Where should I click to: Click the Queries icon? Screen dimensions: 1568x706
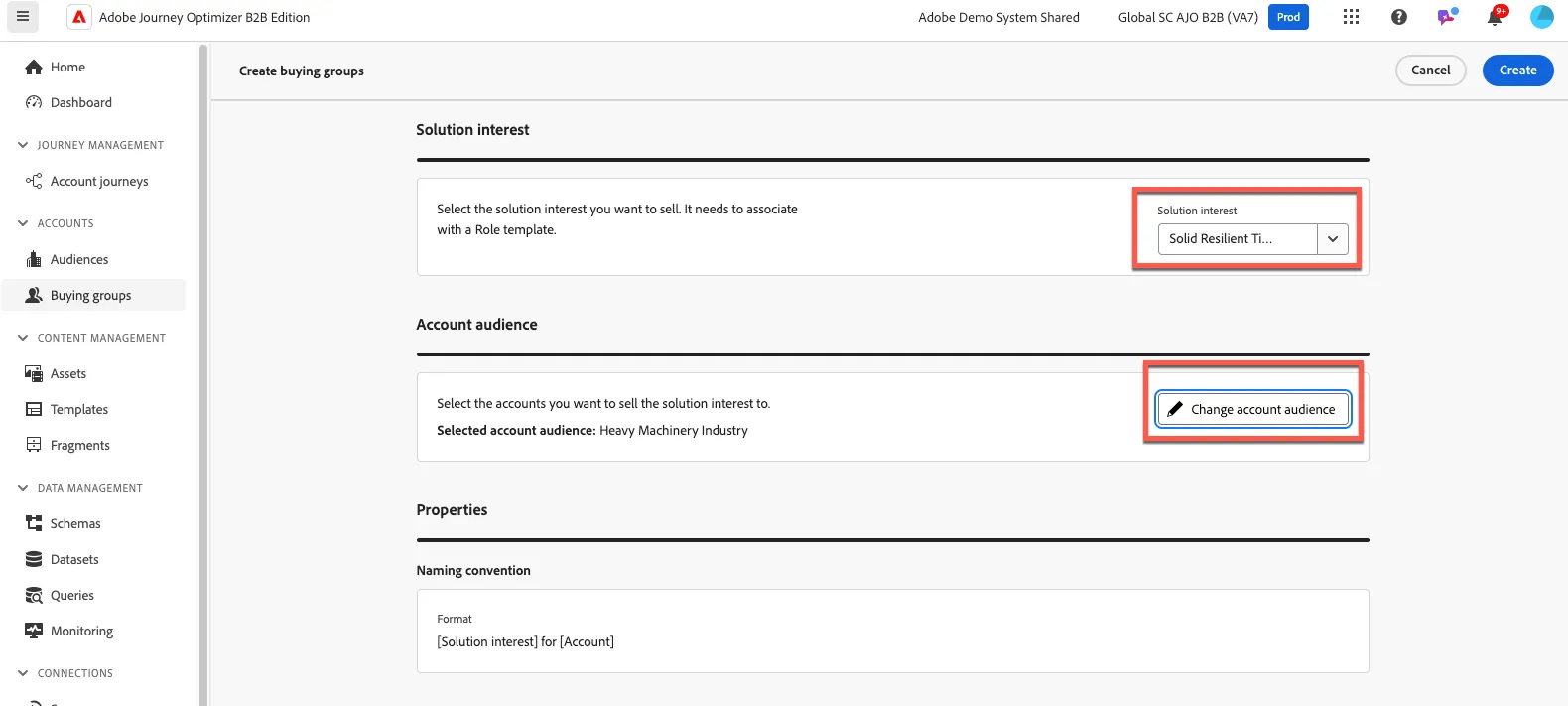[x=34, y=596]
